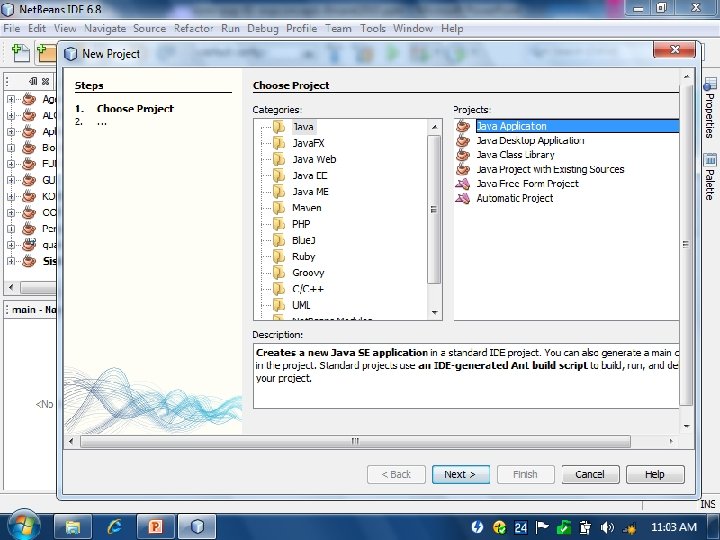This screenshot has width=720, height=540.
Task: Expand the KO project tree node
Action: pyautogui.click(x=11, y=196)
